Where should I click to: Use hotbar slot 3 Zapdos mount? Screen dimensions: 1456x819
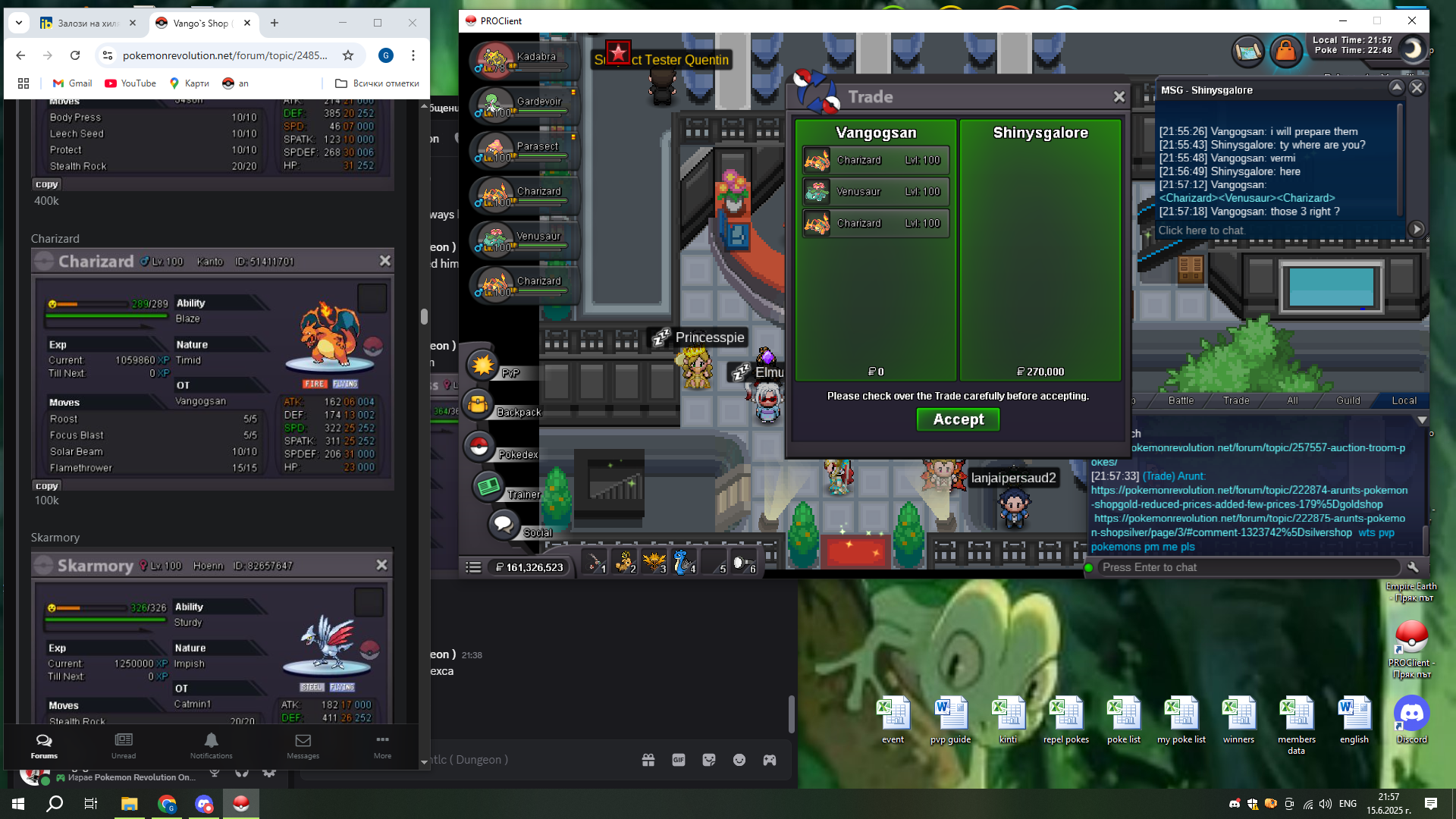pyautogui.click(x=654, y=563)
